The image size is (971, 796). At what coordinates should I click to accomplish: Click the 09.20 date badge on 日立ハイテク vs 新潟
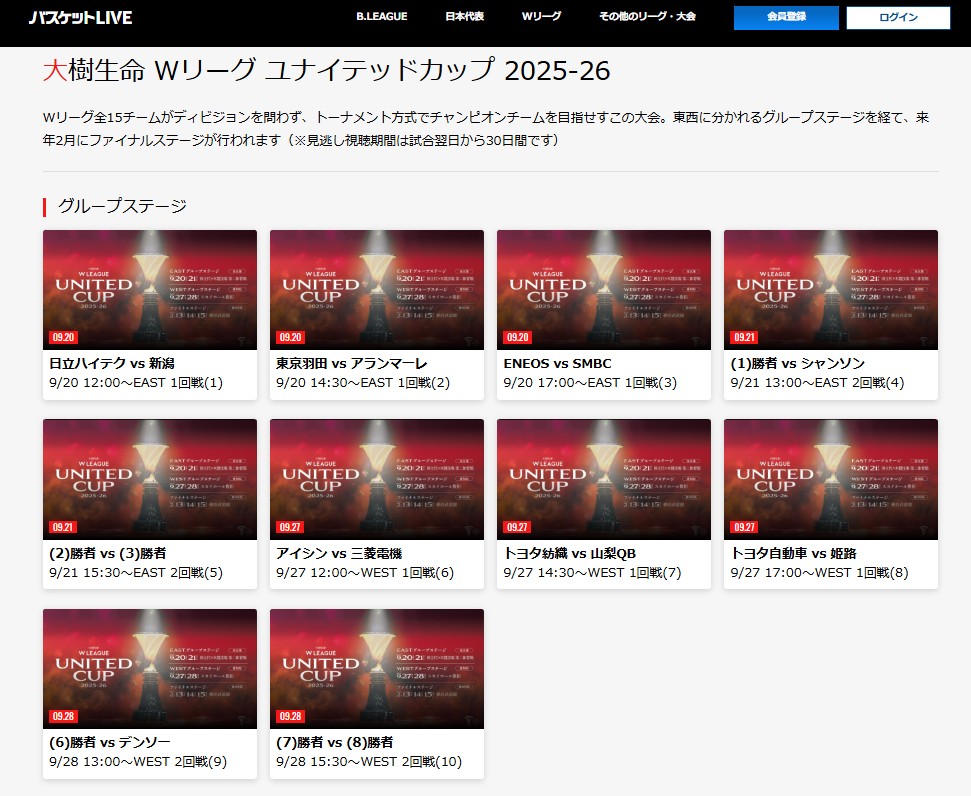click(63, 337)
